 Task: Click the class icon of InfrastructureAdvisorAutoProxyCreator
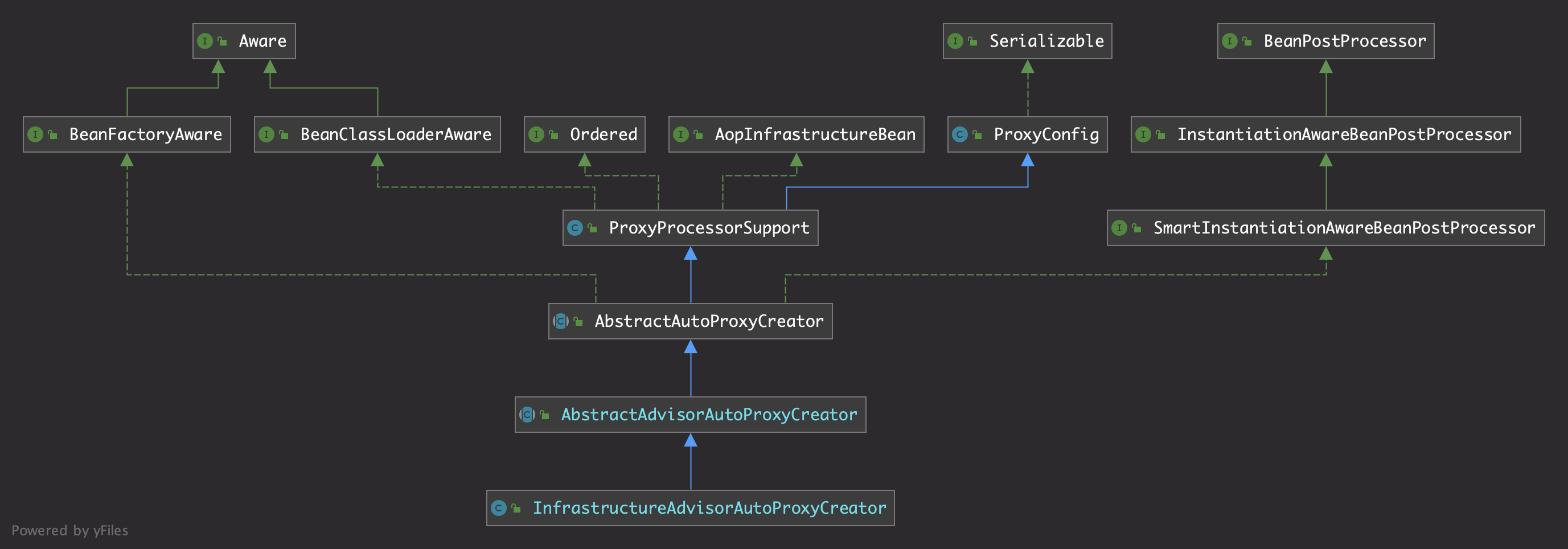[x=499, y=507]
